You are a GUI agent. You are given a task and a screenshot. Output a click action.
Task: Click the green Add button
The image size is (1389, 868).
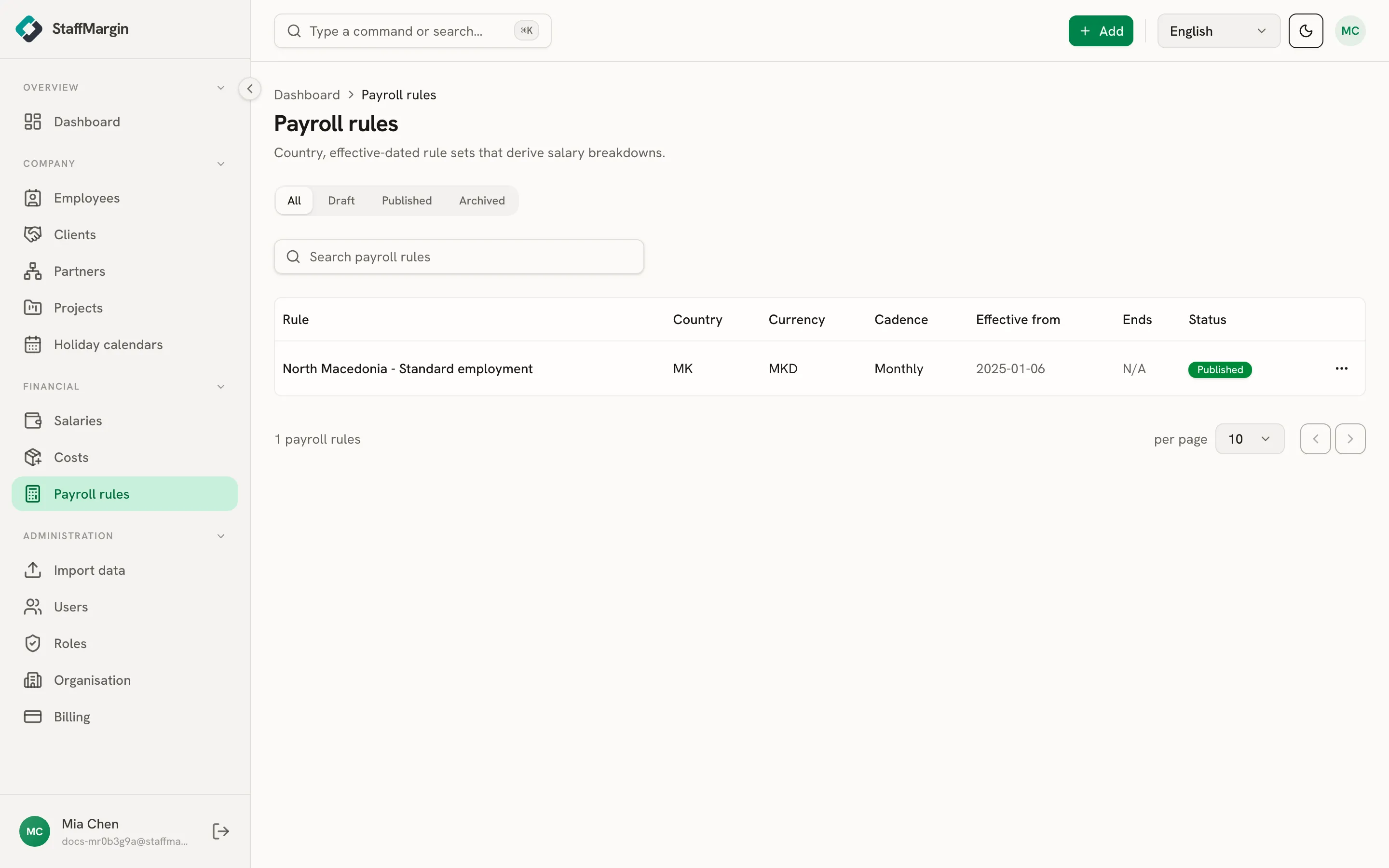click(x=1100, y=31)
